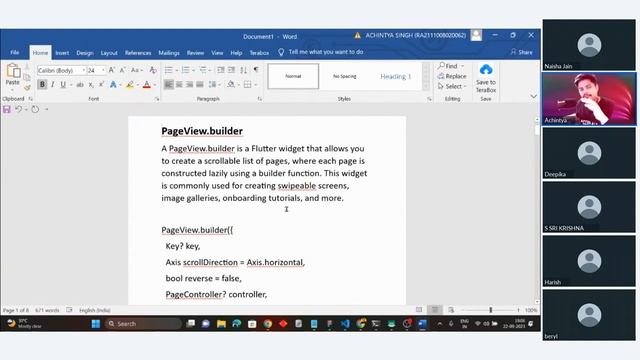Switch to the References tab
The width and height of the screenshot is (640, 360).
[x=138, y=53]
